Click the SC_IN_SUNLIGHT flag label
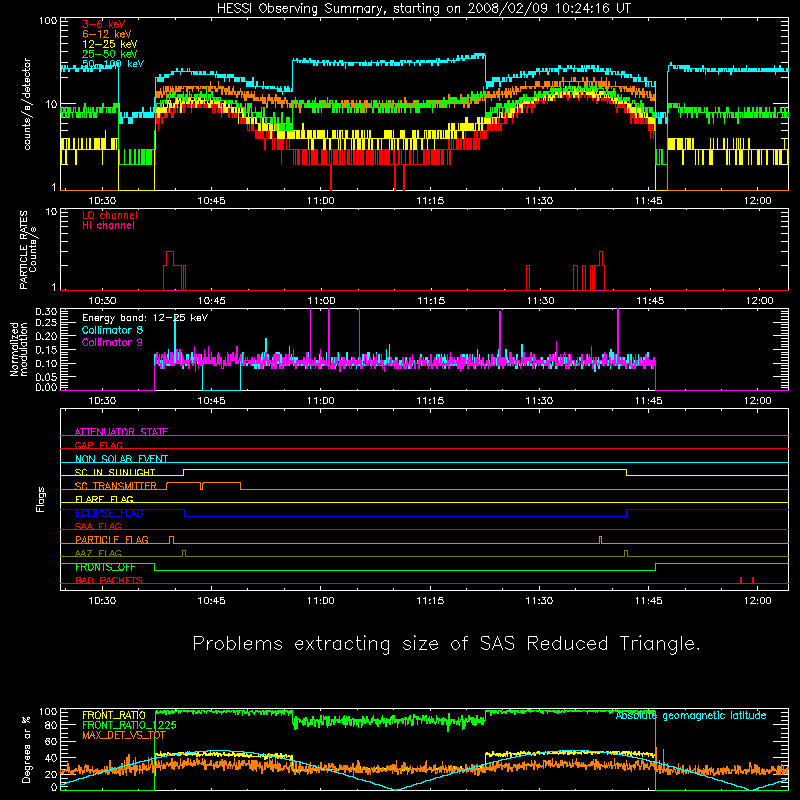 tap(115, 472)
